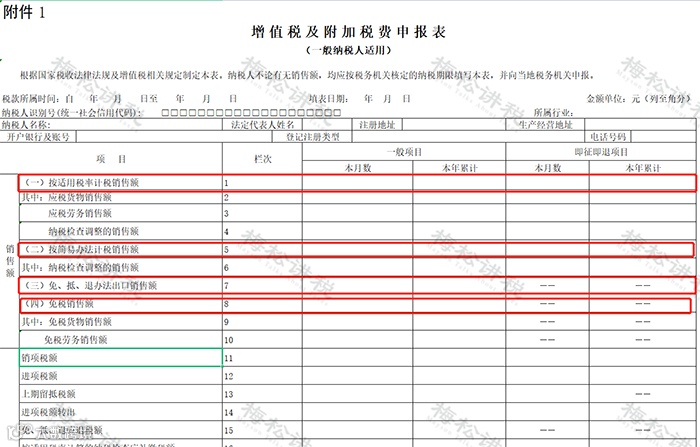Screen dimensions: 700x447
Task: Click the 生产经营地址 cell
Action: [545, 125]
